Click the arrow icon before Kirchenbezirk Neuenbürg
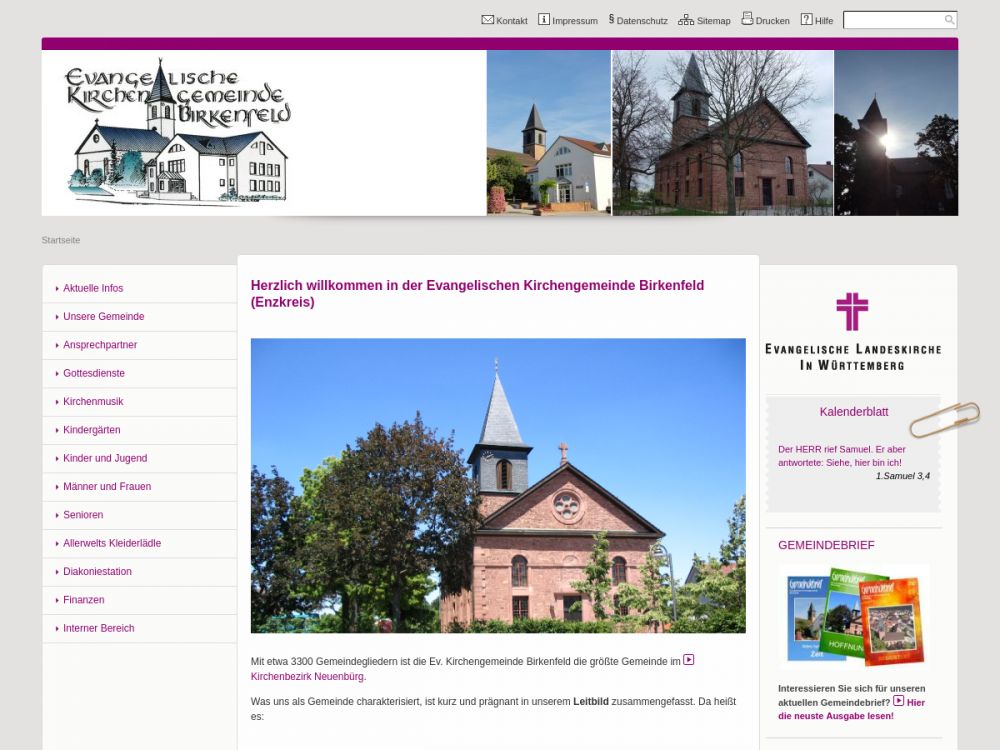 [x=689, y=660]
